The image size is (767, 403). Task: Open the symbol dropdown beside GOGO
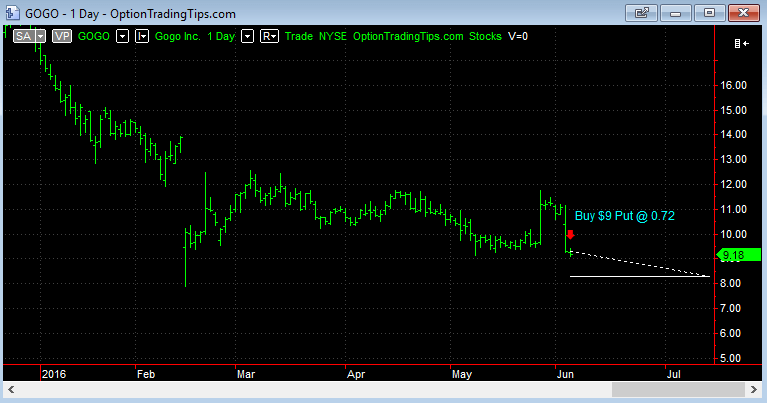tap(122, 36)
